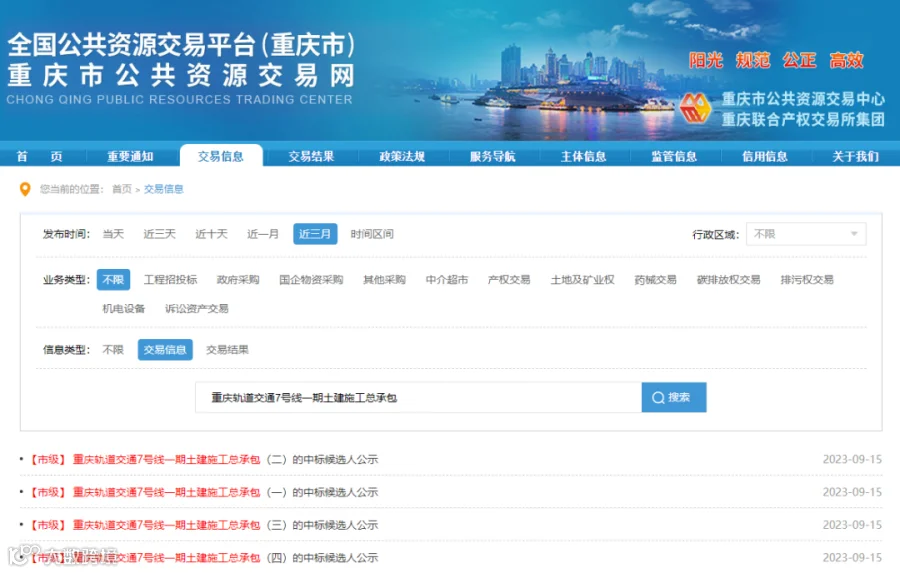The width and height of the screenshot is (900, 573).
Task: Open the 监管信息 navigation tab
Action: [x=674, y=156]
